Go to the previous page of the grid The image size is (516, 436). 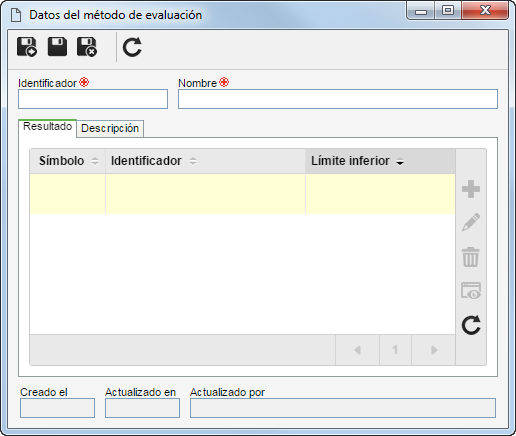tap(357, 350)
